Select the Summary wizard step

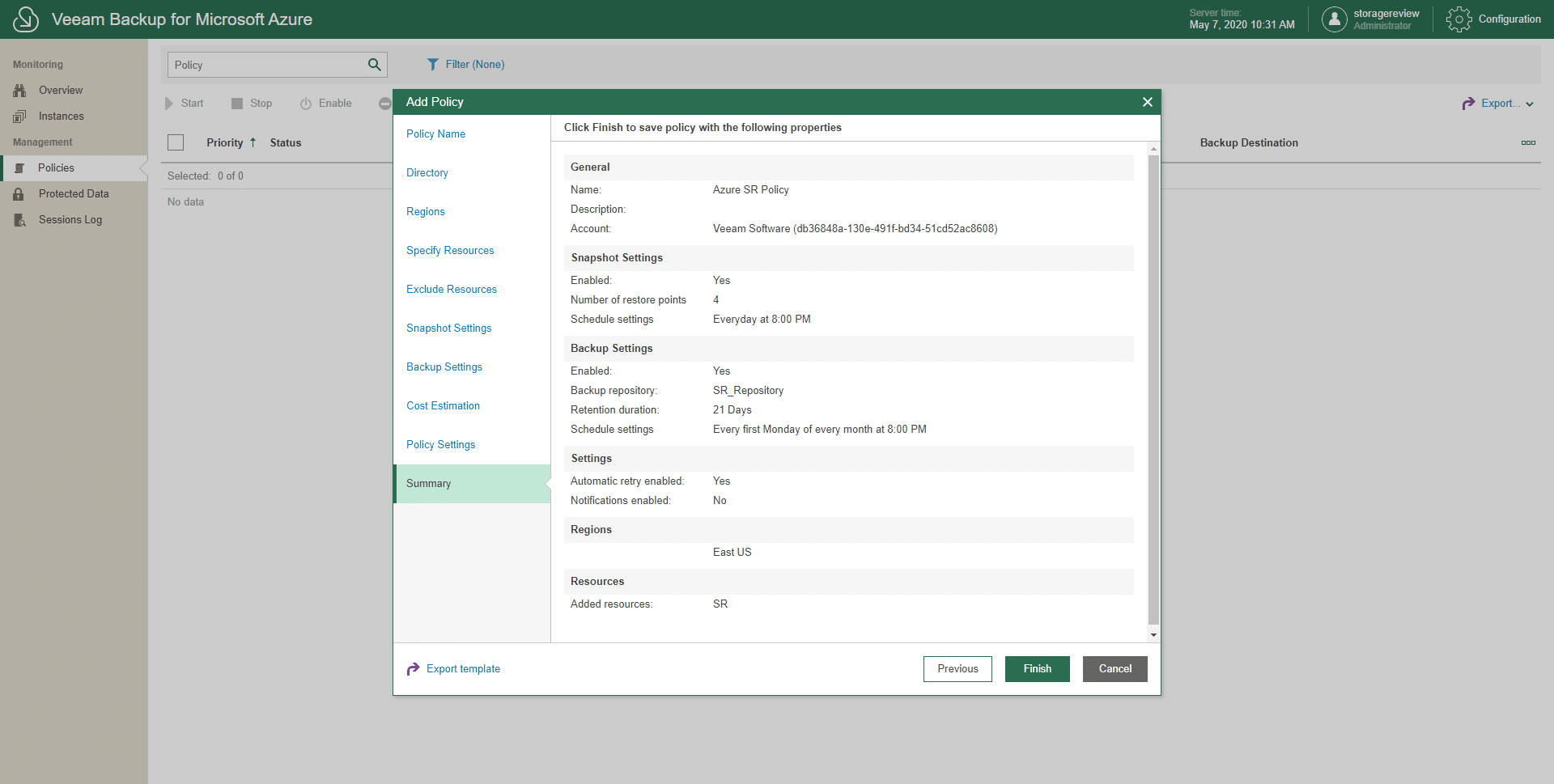point(472,484)
